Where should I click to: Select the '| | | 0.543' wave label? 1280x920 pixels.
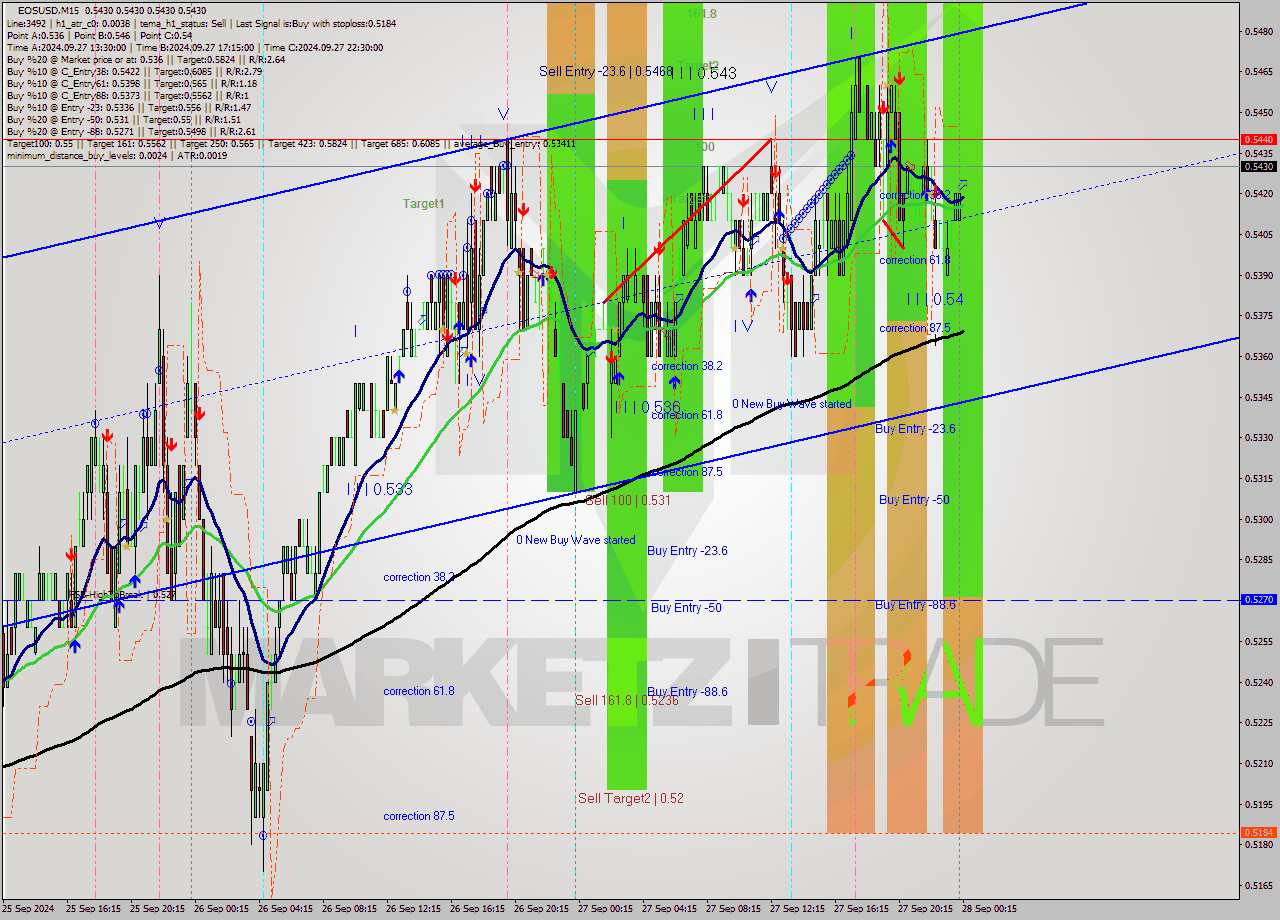[703, 73]
